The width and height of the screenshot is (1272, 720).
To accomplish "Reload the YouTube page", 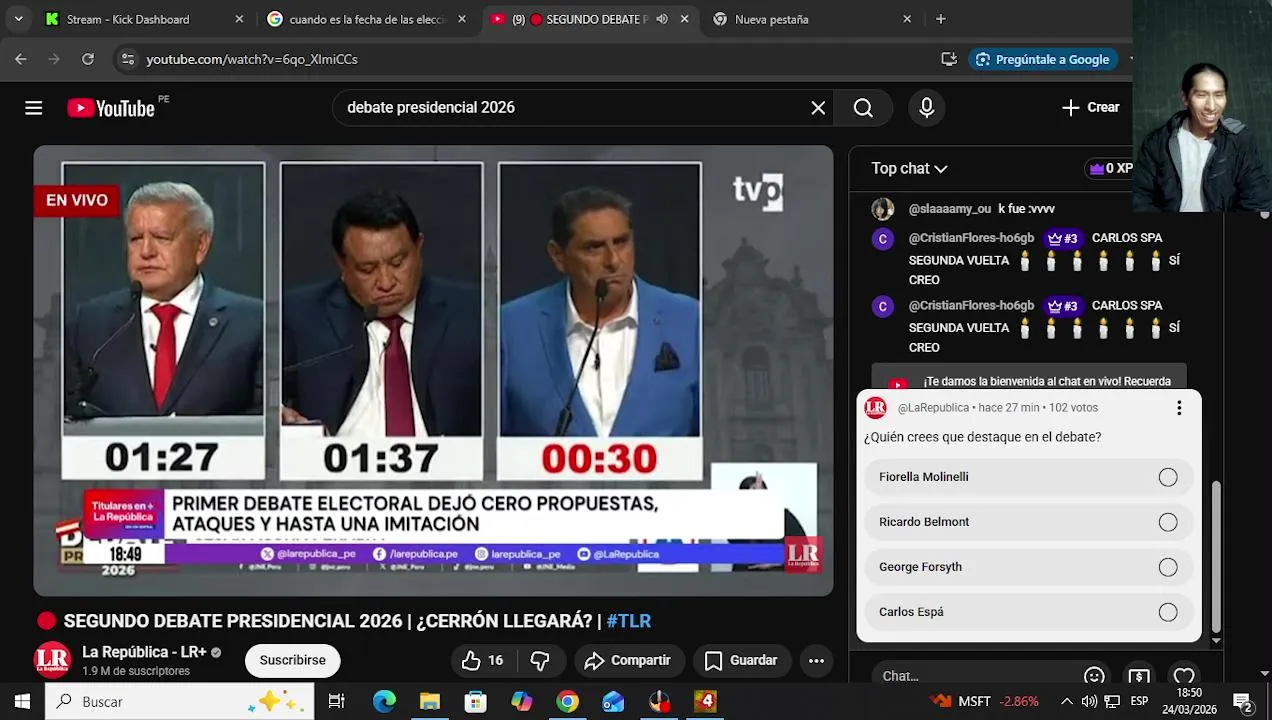I will pos(88,59).
